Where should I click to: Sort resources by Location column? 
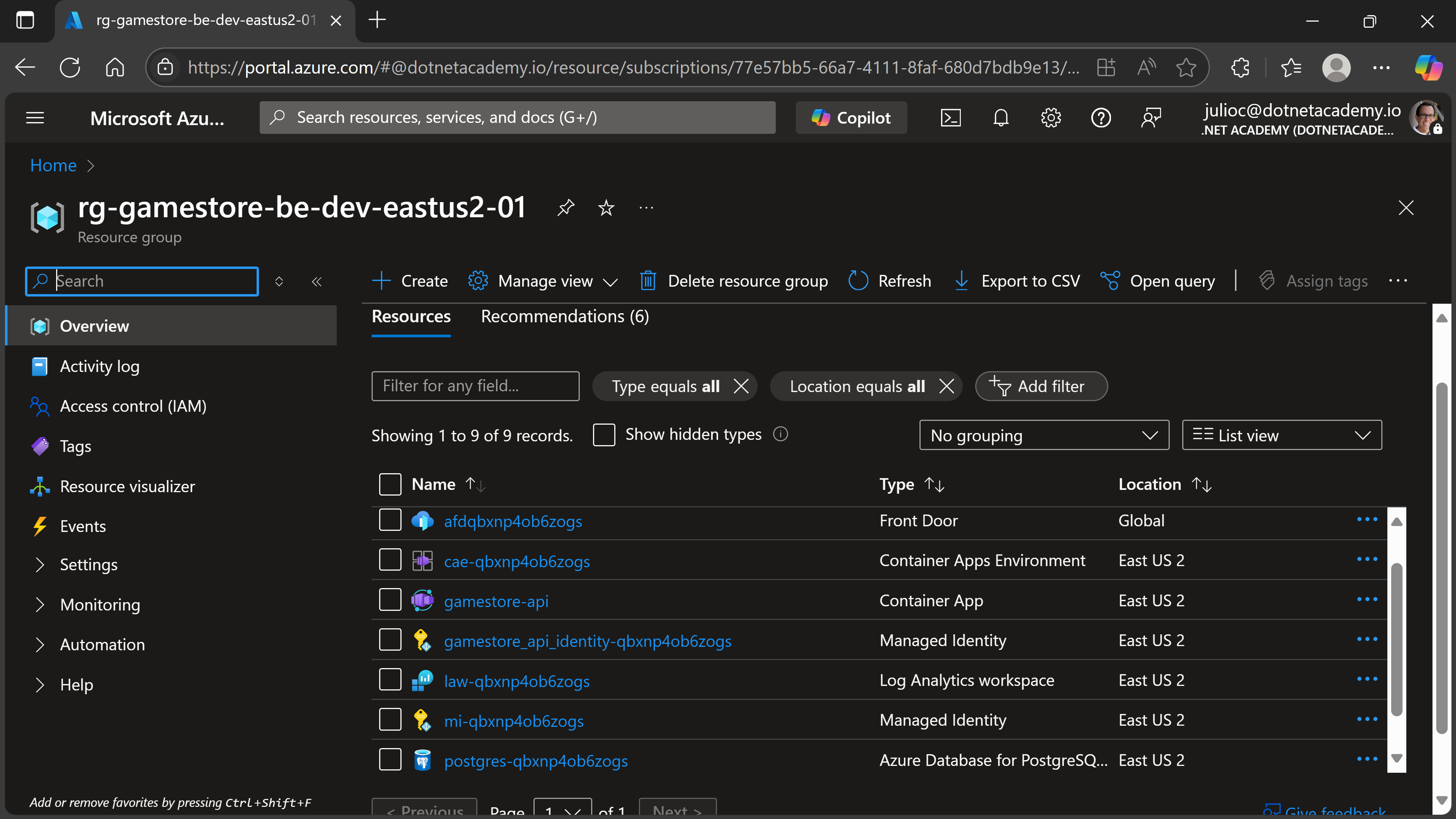click(1165, 485)
